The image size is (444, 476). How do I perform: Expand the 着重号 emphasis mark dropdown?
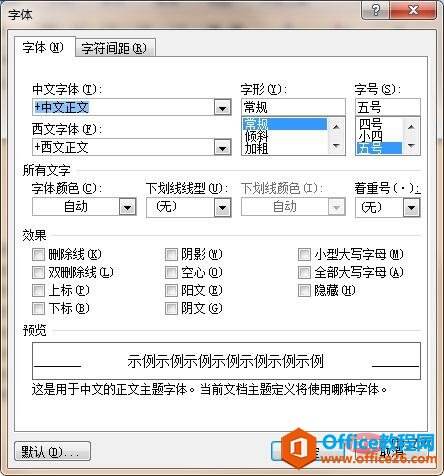click(x=411, y=207)
